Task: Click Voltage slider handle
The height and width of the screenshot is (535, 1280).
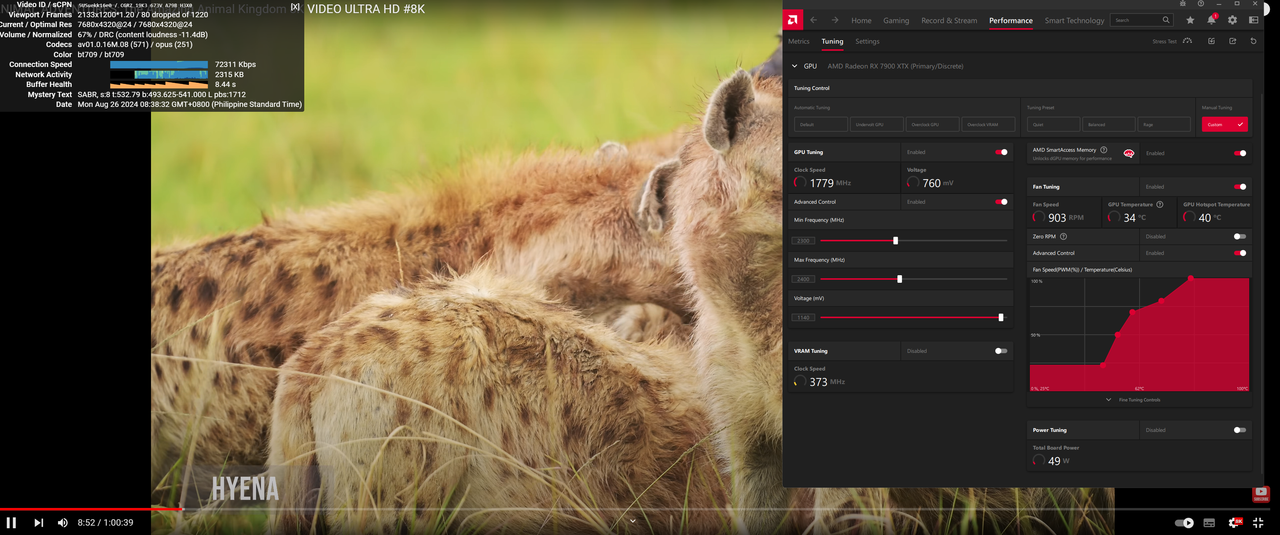Action: click(1001, 317)
